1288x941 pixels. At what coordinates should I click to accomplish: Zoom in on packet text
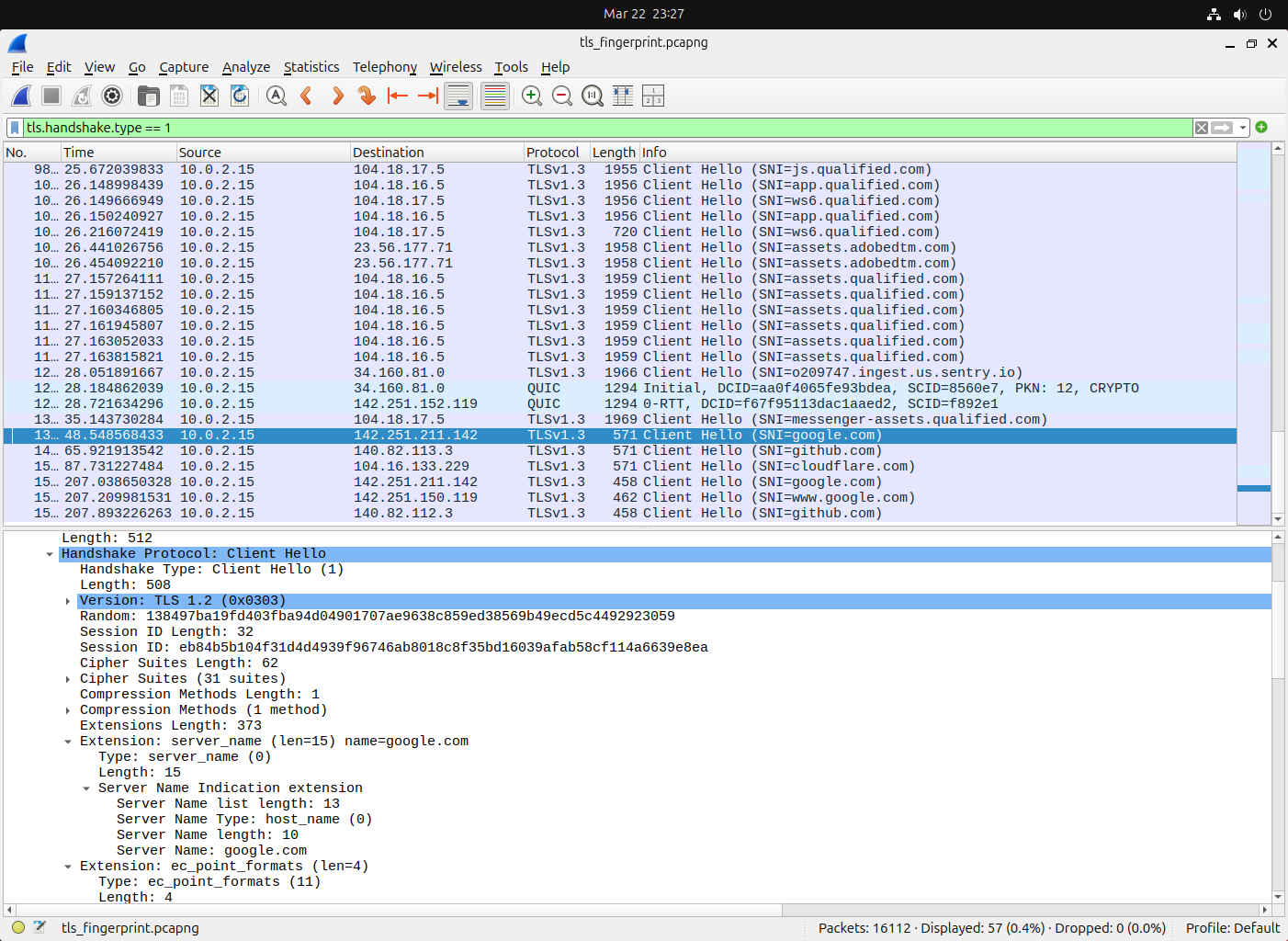[x=532, y=96]
